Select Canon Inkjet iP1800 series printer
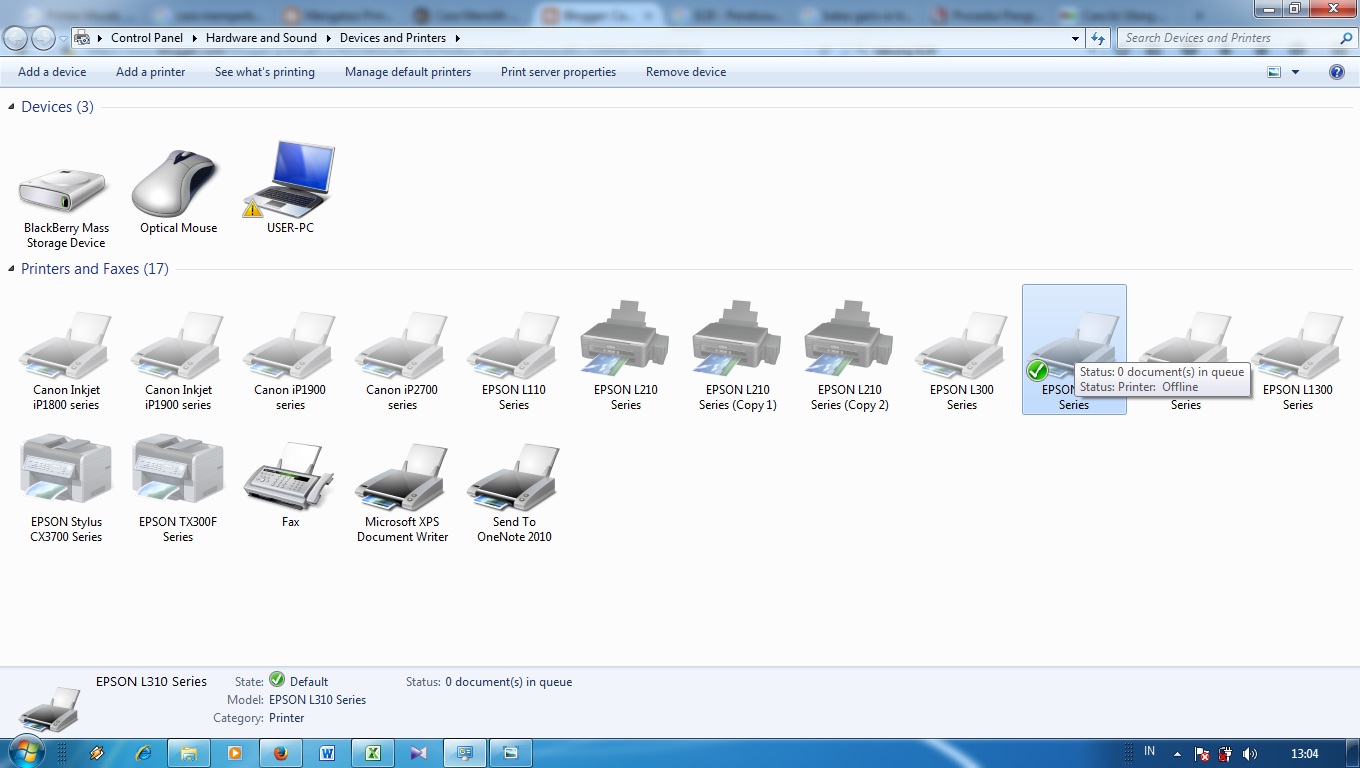1360x768 pixels. (x=66, y=360)
